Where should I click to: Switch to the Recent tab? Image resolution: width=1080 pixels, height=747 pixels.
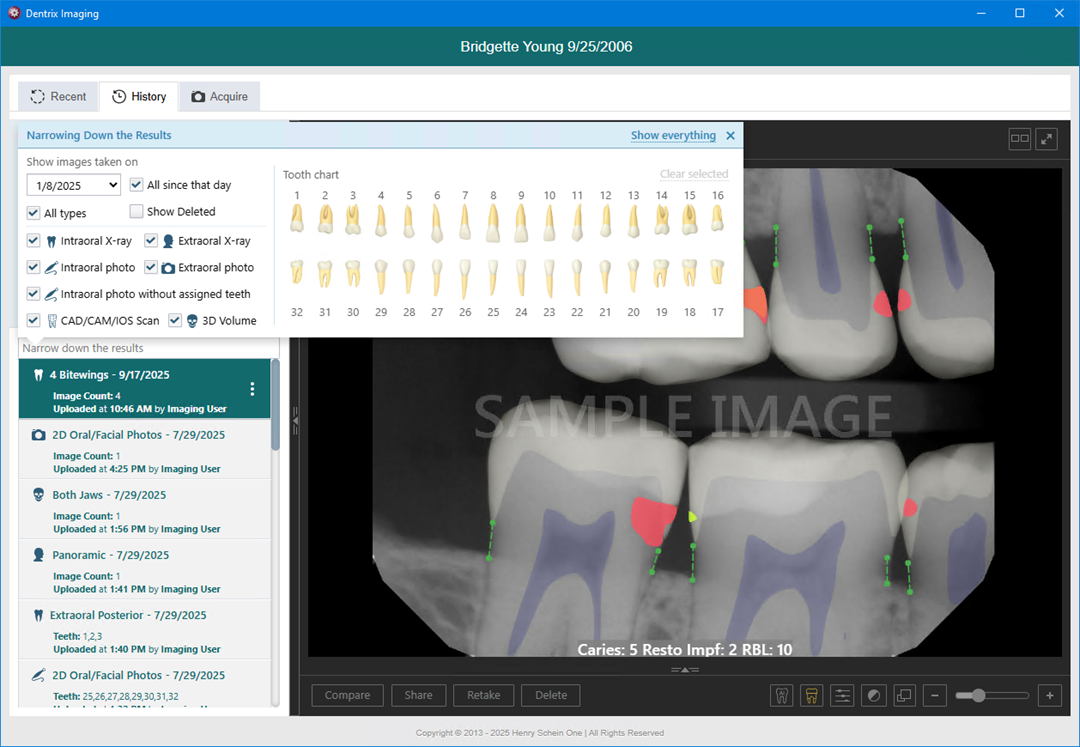(58, 97)
